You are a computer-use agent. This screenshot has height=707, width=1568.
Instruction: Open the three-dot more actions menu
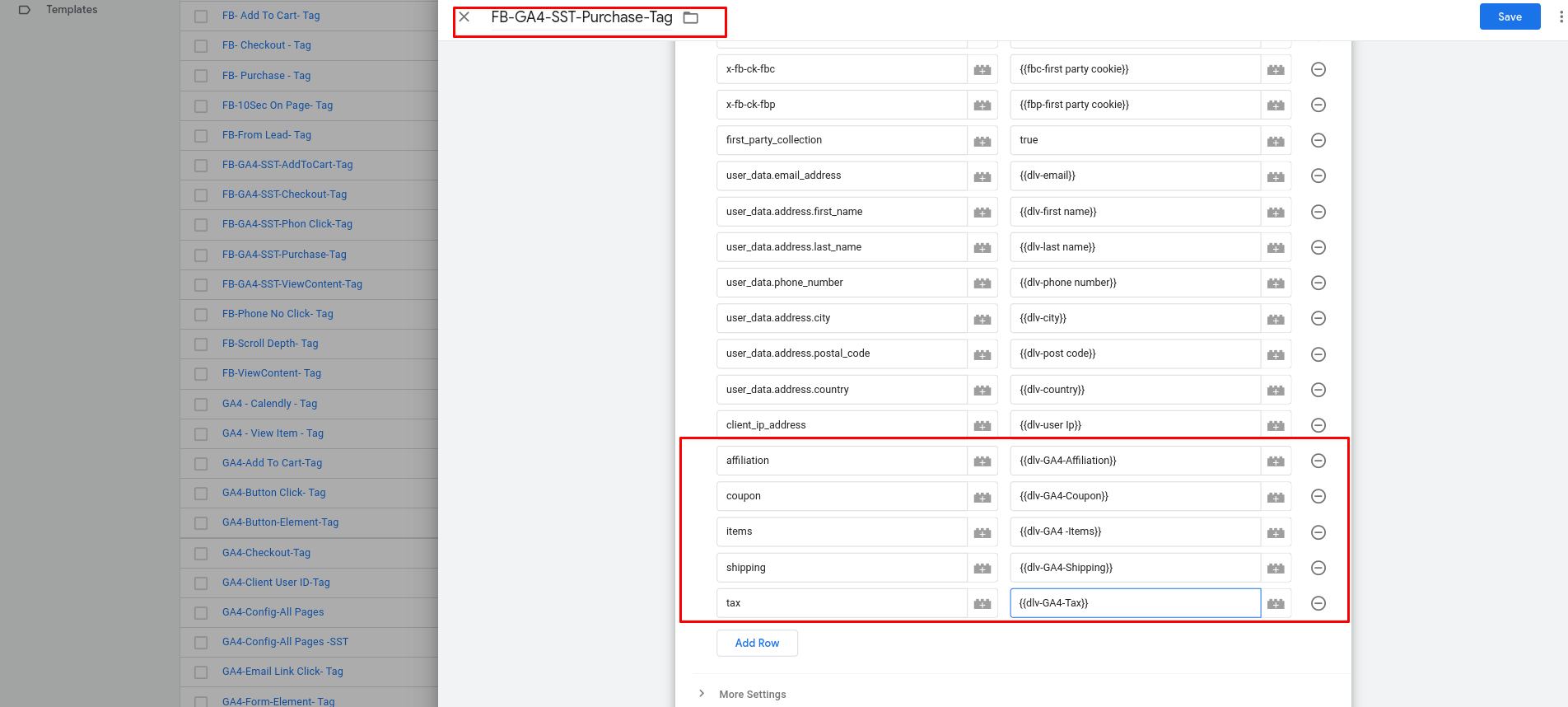1560,16
